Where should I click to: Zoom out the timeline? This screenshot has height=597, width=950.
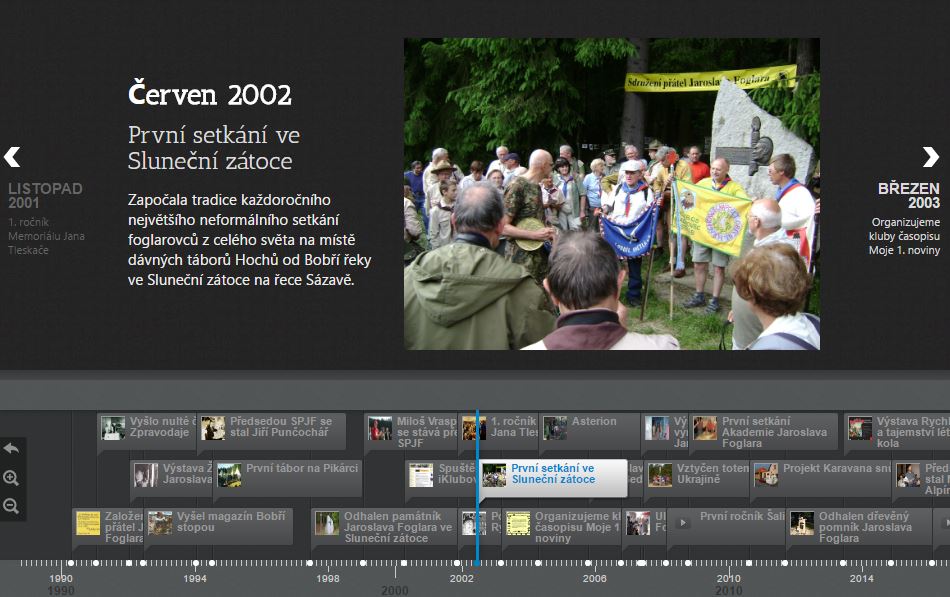[x=11, y=506]
